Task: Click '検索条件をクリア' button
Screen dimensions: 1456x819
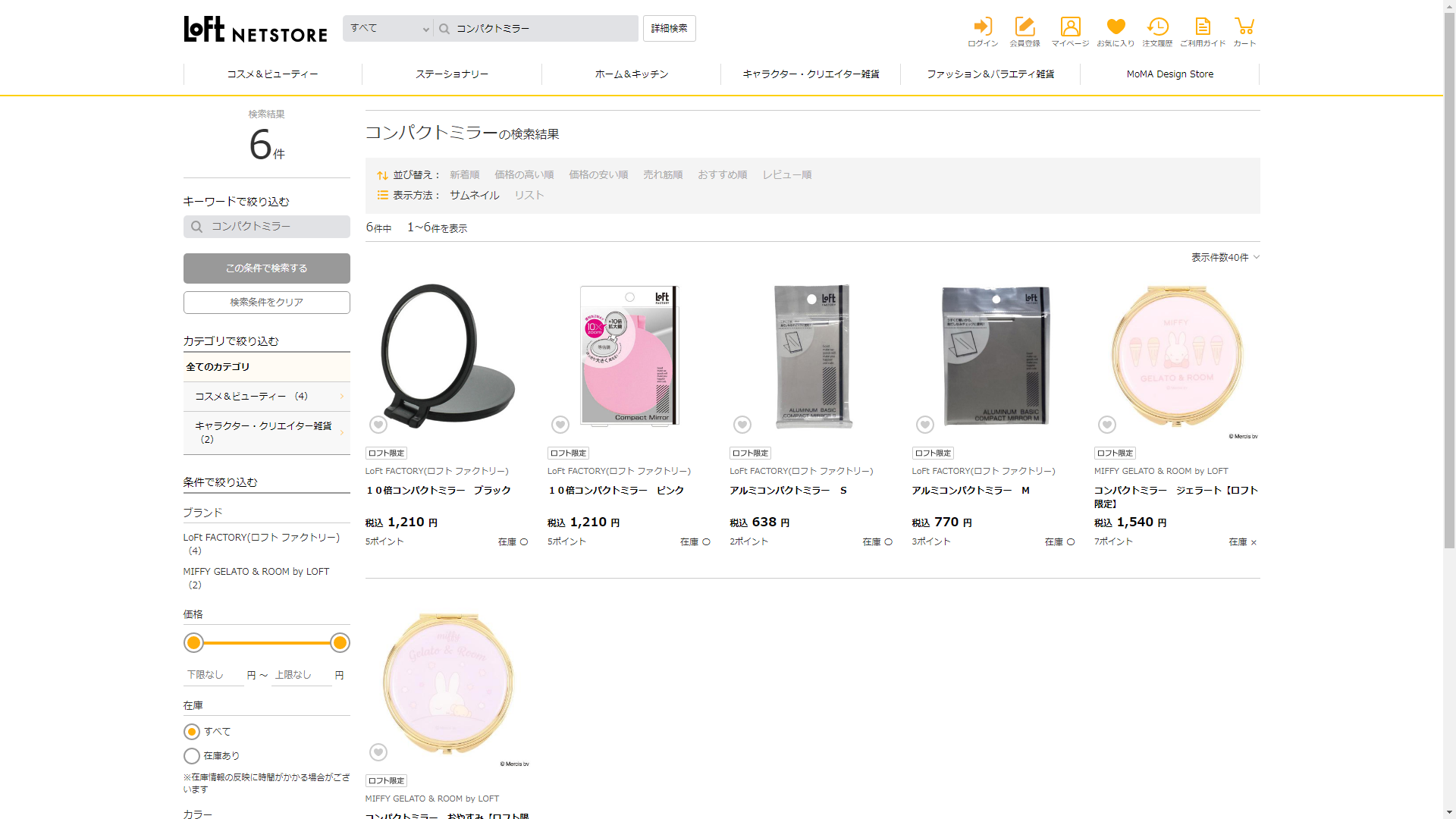Action: (266, 303)
